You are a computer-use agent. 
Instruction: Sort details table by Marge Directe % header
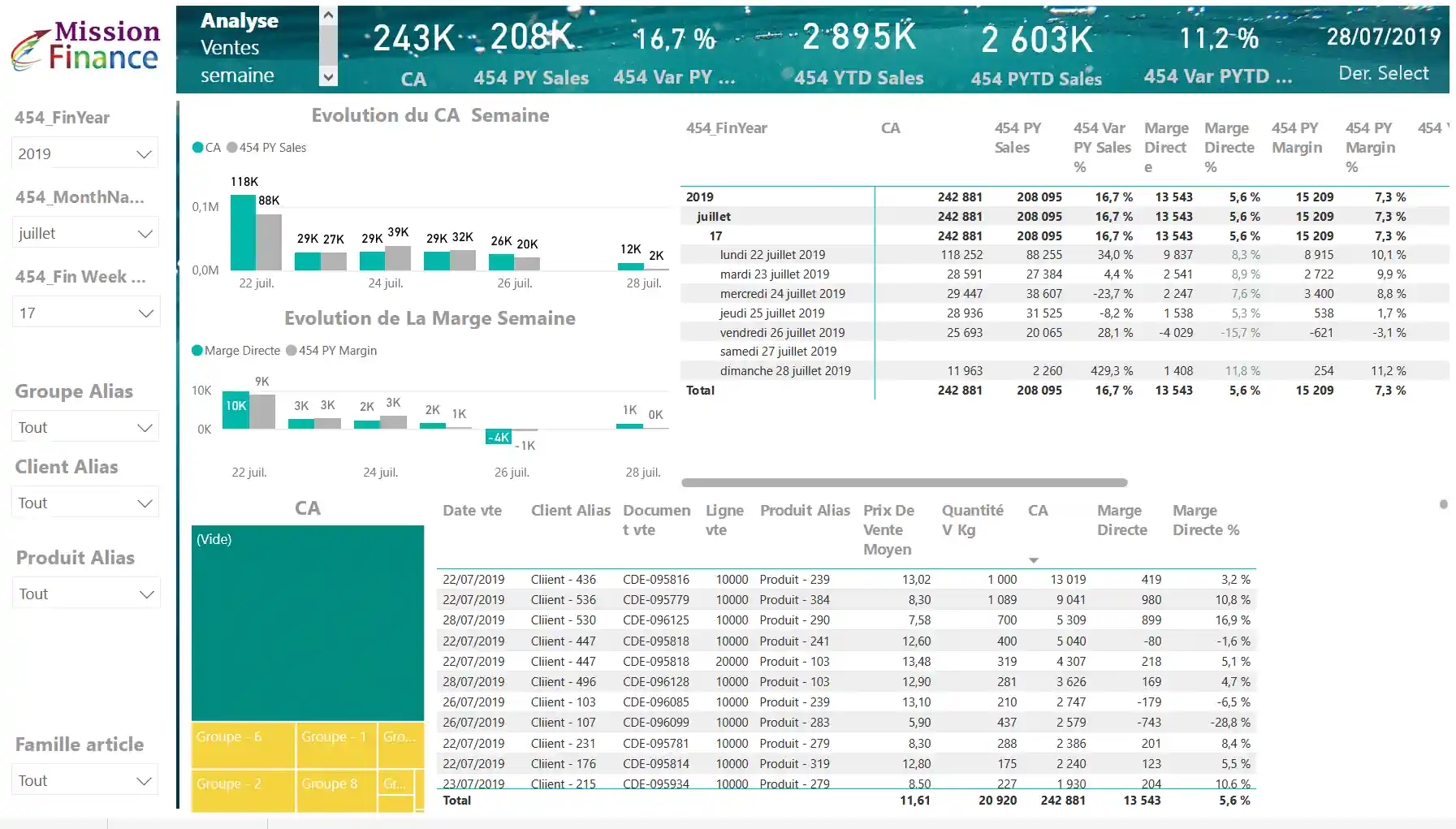[1206, 520]
